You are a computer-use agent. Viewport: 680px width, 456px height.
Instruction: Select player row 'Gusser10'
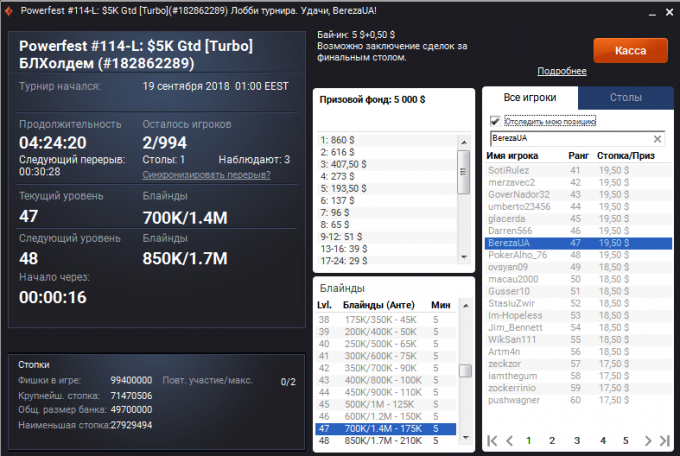[x=578, y=292]
